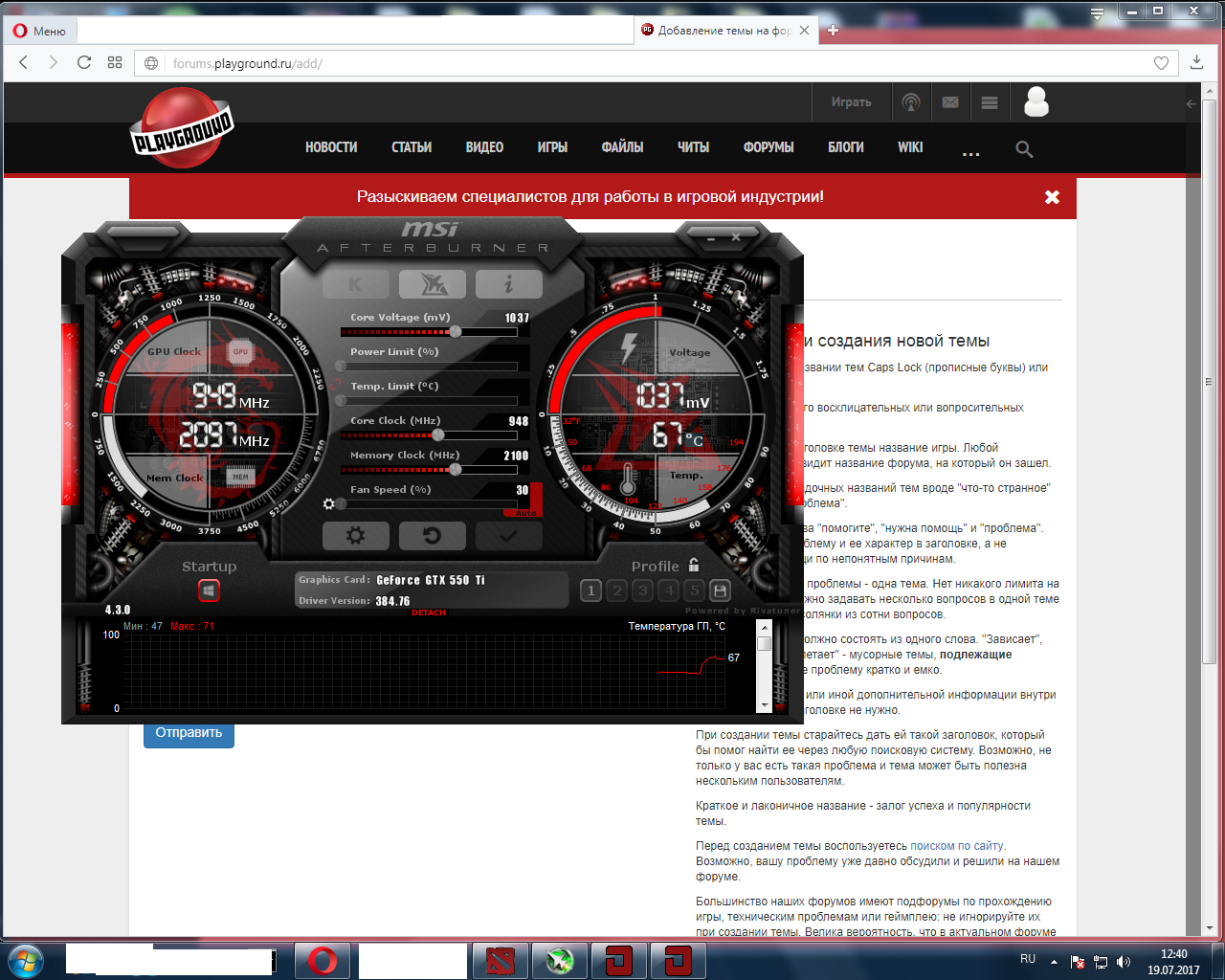Open the Opera 'Меню' dropdown

coord(40,31)
